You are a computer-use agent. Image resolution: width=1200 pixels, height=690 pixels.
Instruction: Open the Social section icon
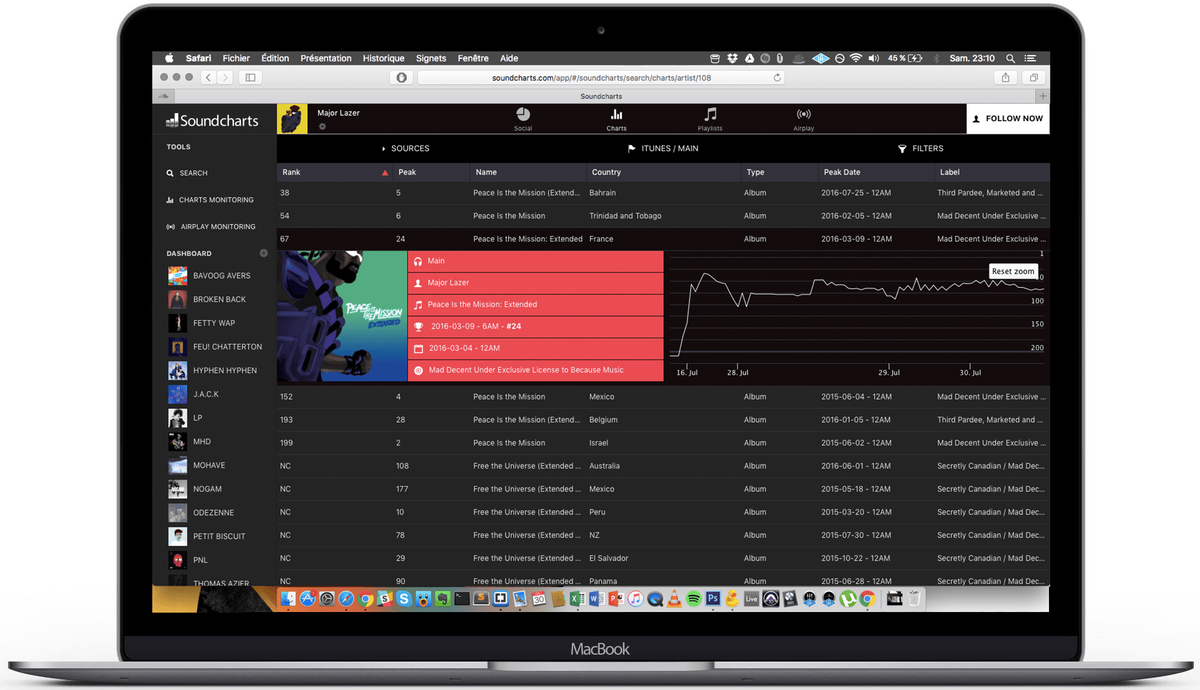click(x=523, y=114)
